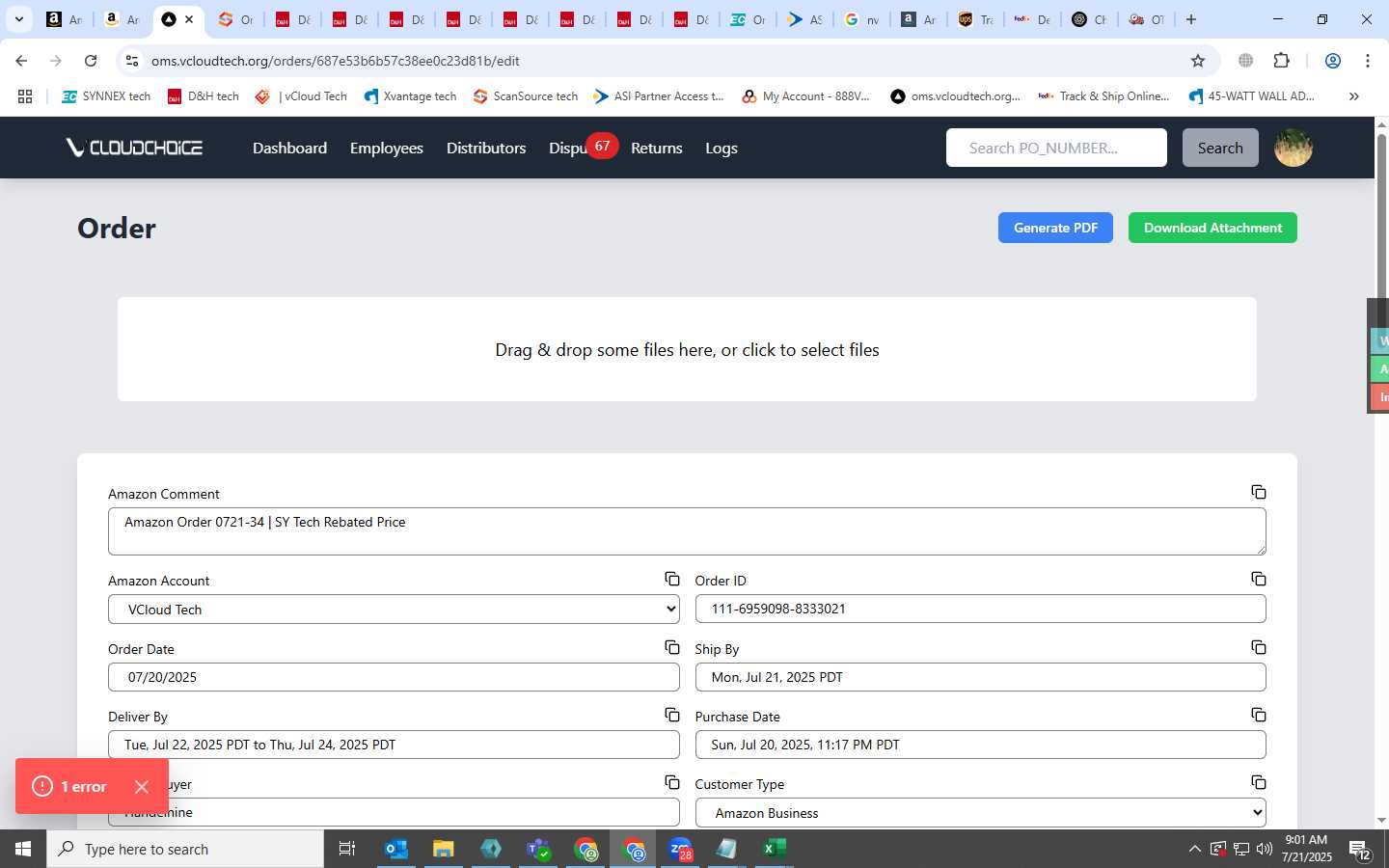Open the Returns nav item
This screenshot has width=1389, height=868.
click(656, 148)
